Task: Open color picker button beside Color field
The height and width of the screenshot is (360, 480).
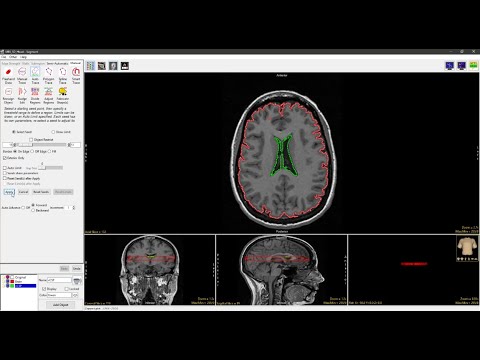Action: coord(76,295)
